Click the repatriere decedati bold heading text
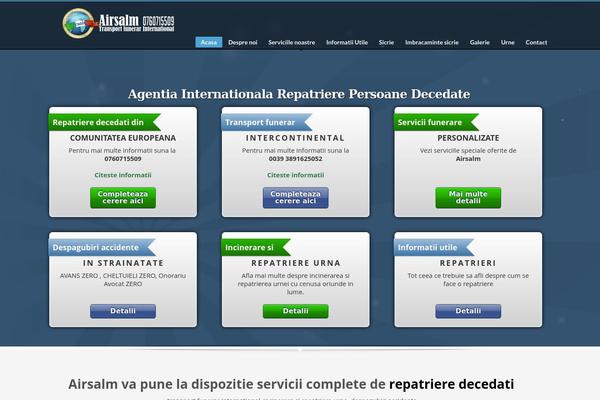600x400 pixels. 452,384
